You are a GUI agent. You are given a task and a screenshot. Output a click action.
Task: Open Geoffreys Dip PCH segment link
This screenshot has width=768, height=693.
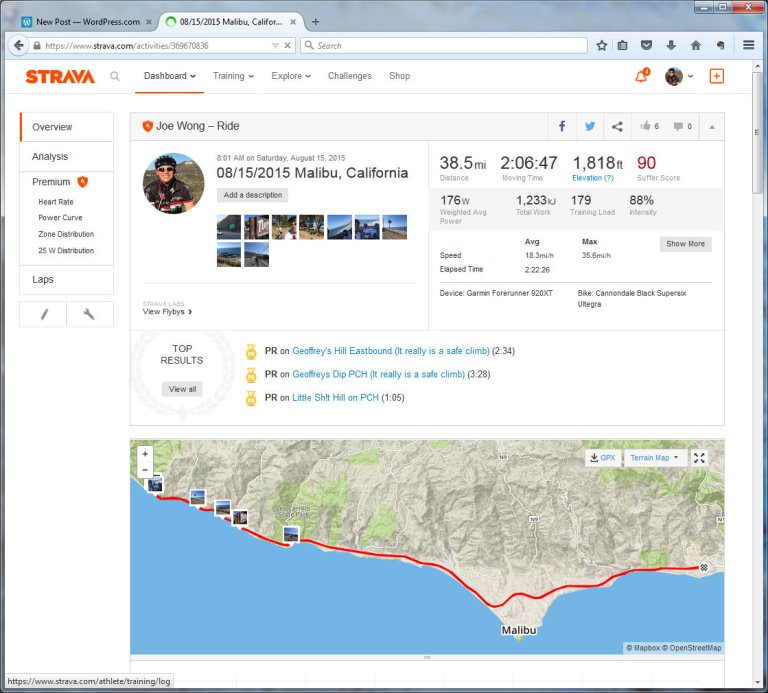click(x=379, y=374)
